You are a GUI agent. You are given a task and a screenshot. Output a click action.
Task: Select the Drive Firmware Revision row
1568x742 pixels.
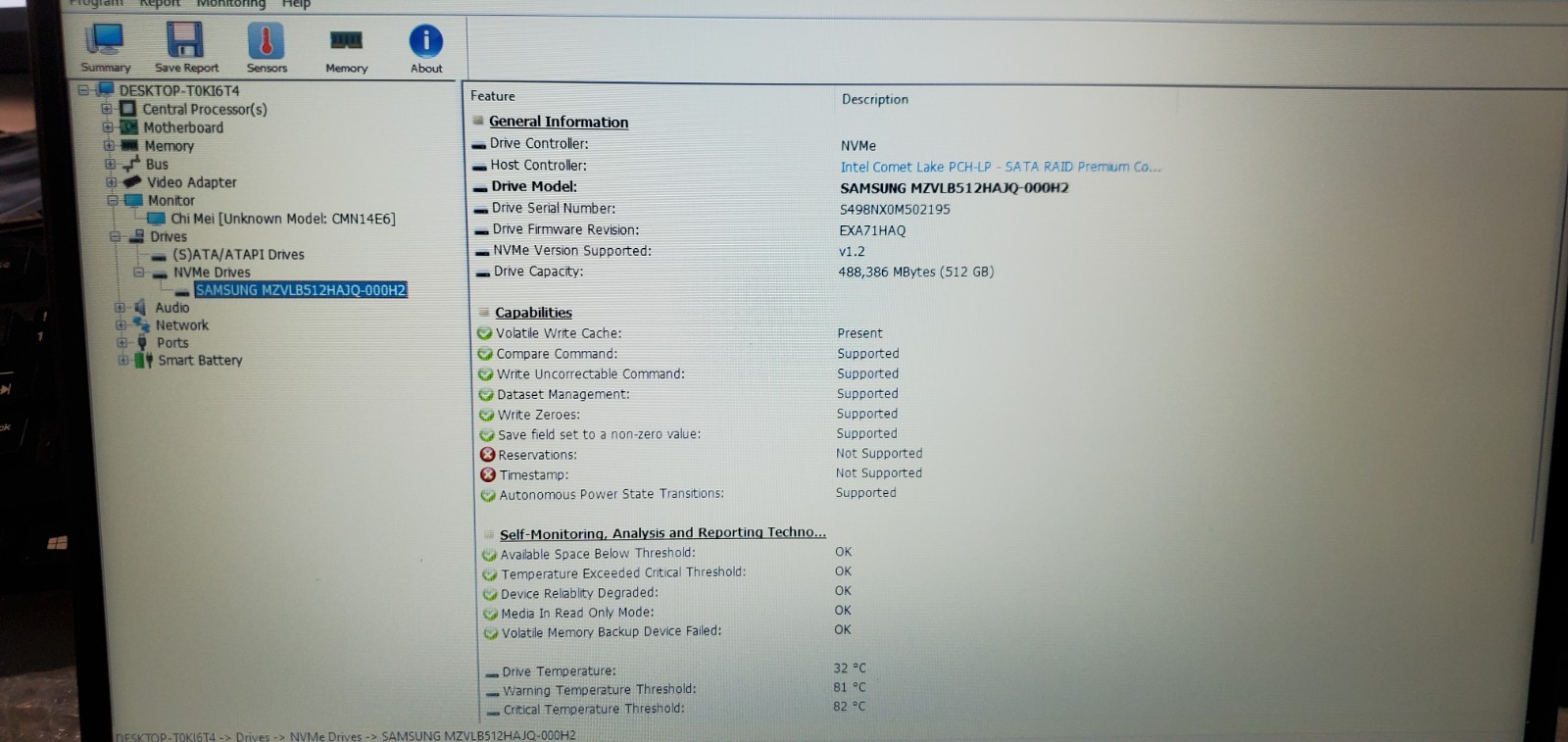690,230
